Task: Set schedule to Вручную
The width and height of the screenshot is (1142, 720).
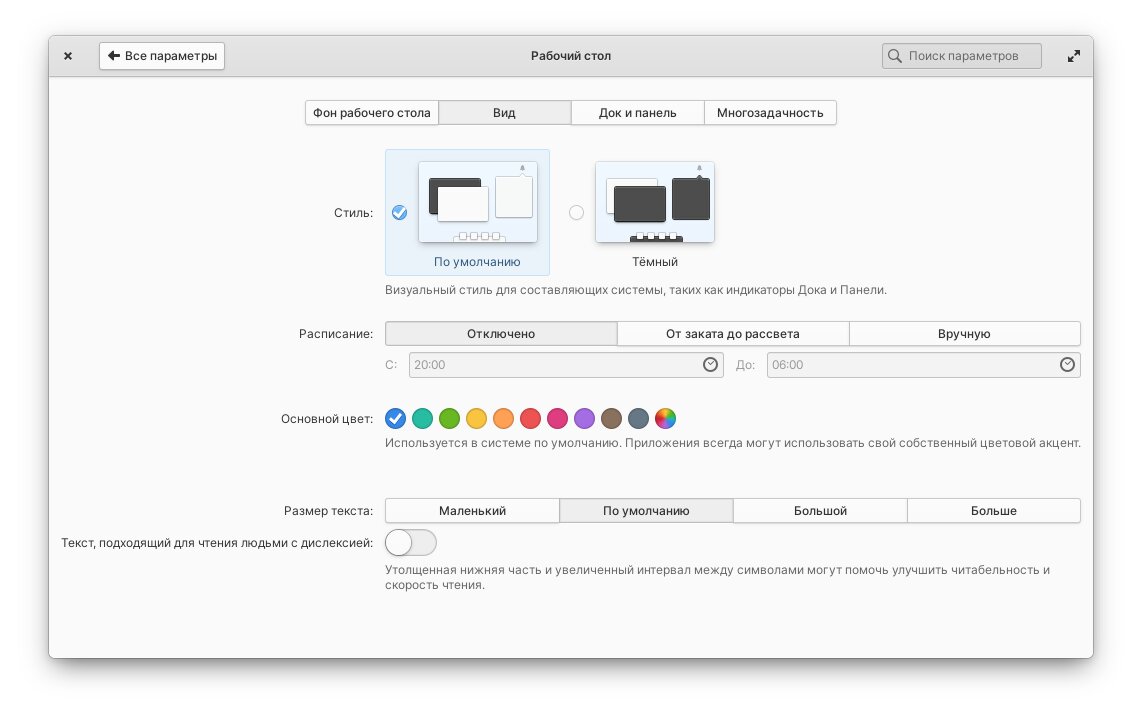Action: click(x=964, y=334)
